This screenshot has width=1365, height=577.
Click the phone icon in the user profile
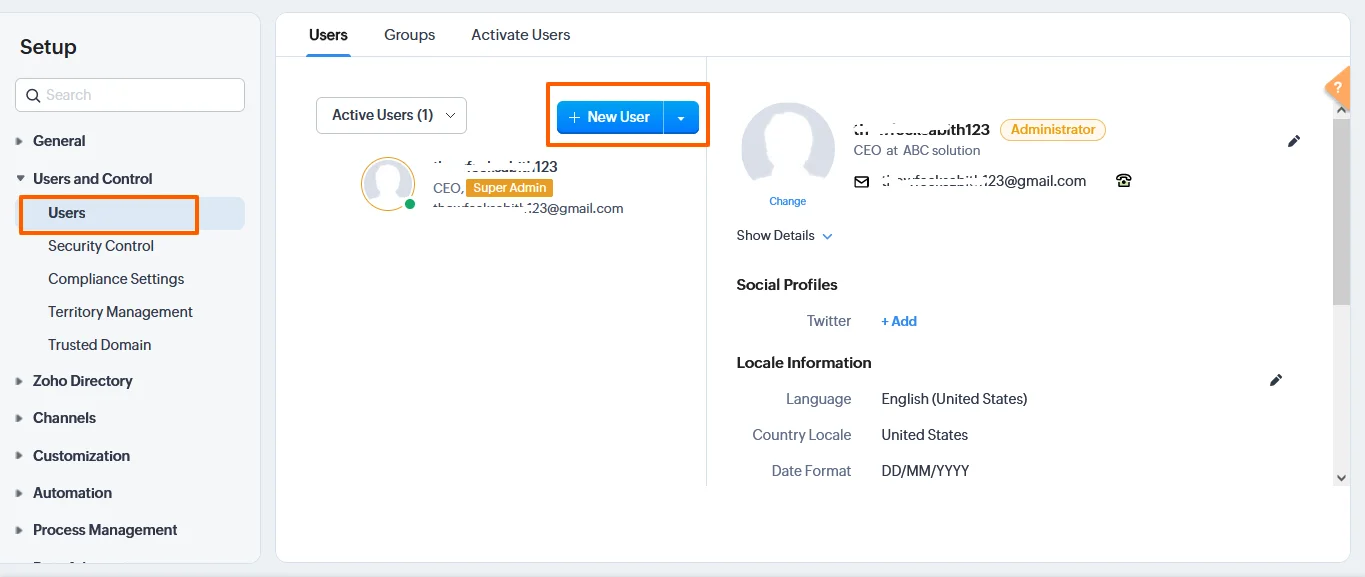pos(1123,180)
